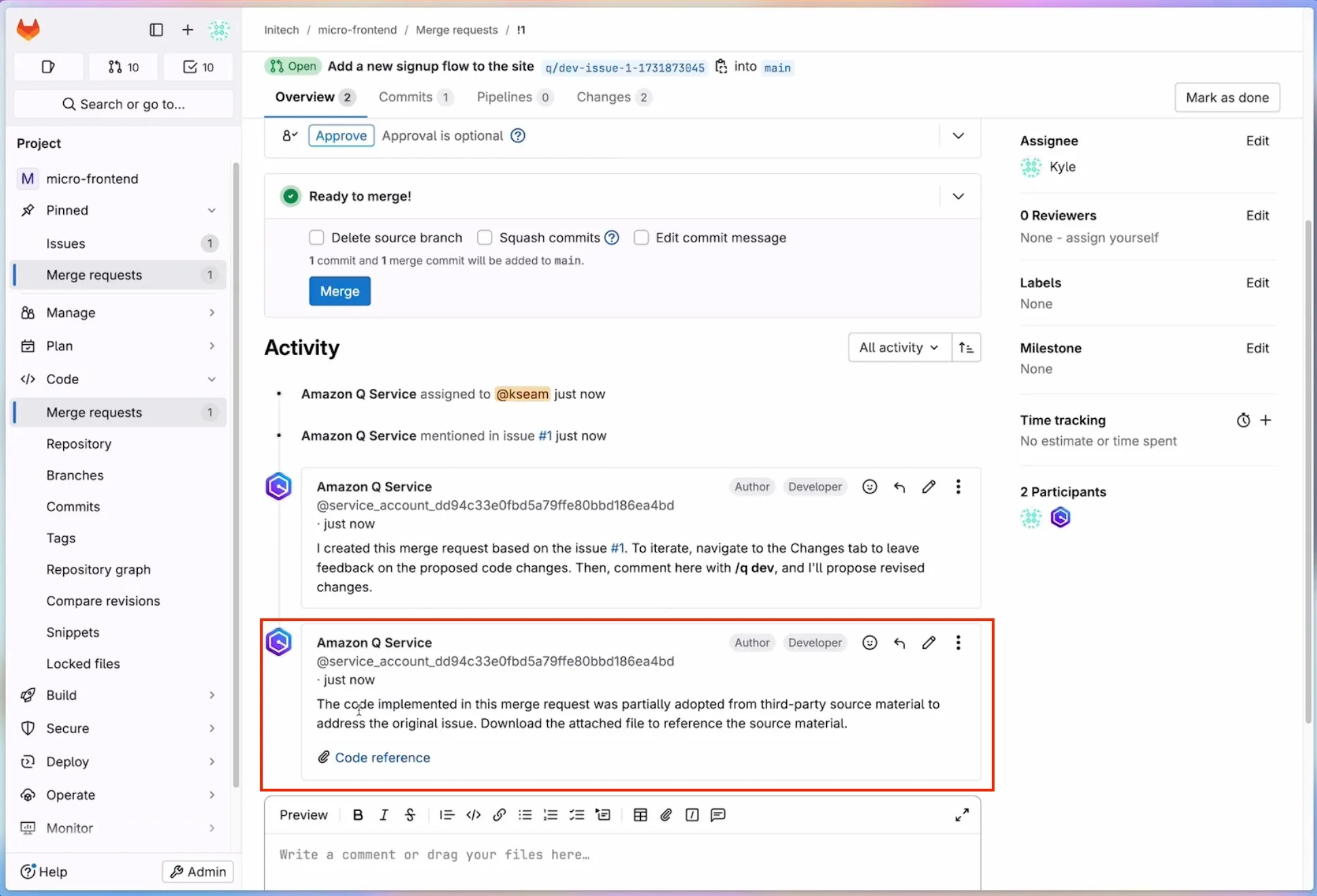Click the edit pencil icon on second comment
Viewport: 1317px width, 896px height.
click(928, 643)
